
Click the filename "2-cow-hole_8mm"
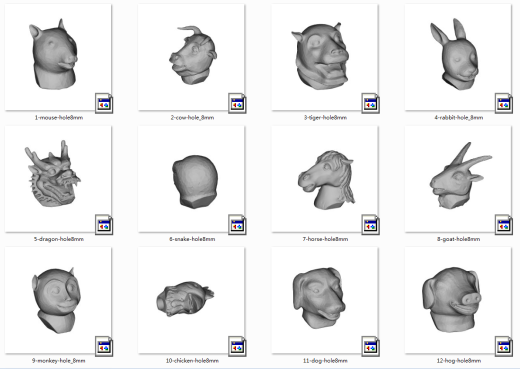pos(192,117)
